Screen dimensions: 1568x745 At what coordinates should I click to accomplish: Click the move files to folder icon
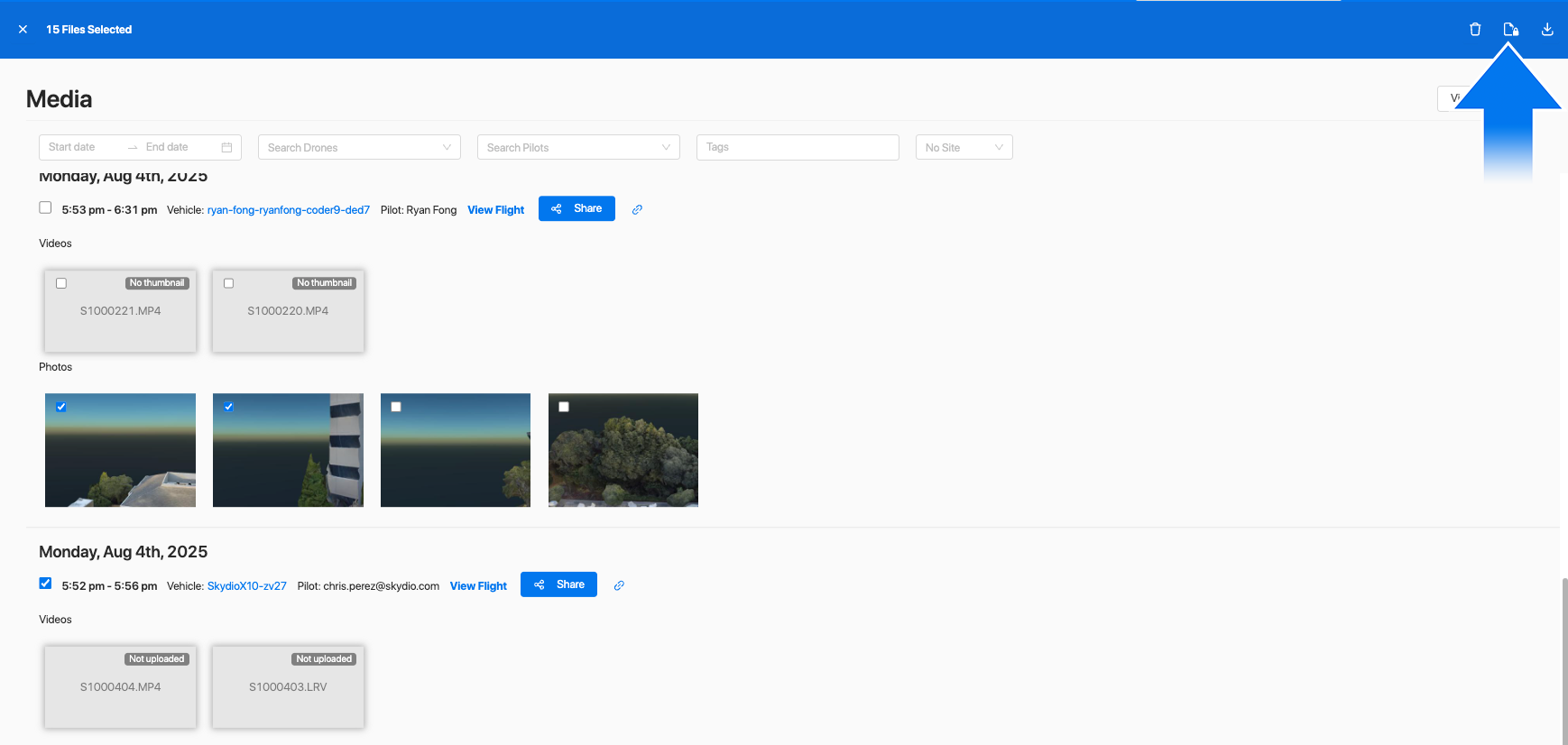(x=1511, y=30)
